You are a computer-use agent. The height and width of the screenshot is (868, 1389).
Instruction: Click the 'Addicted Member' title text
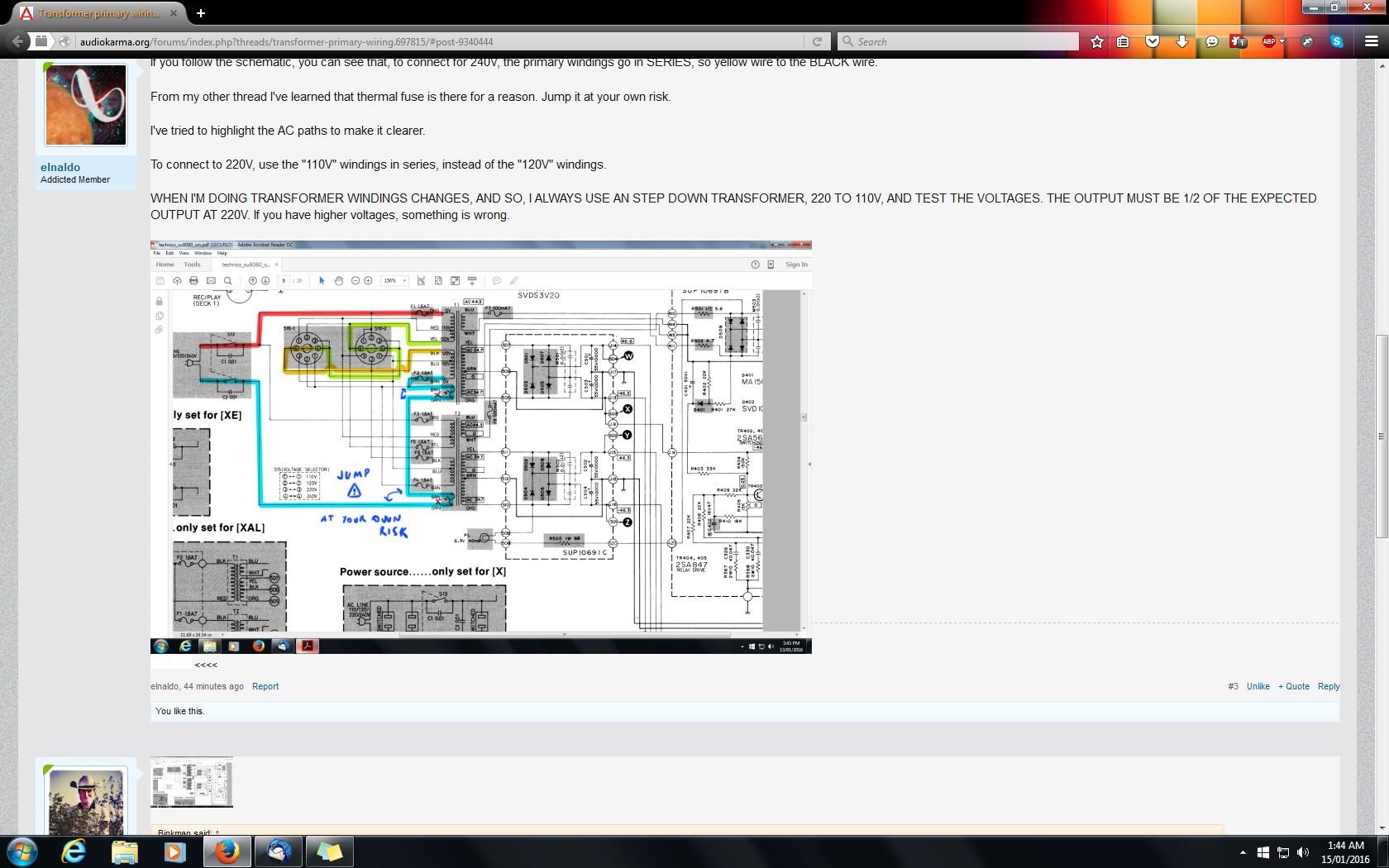click(x=75, y=179)
